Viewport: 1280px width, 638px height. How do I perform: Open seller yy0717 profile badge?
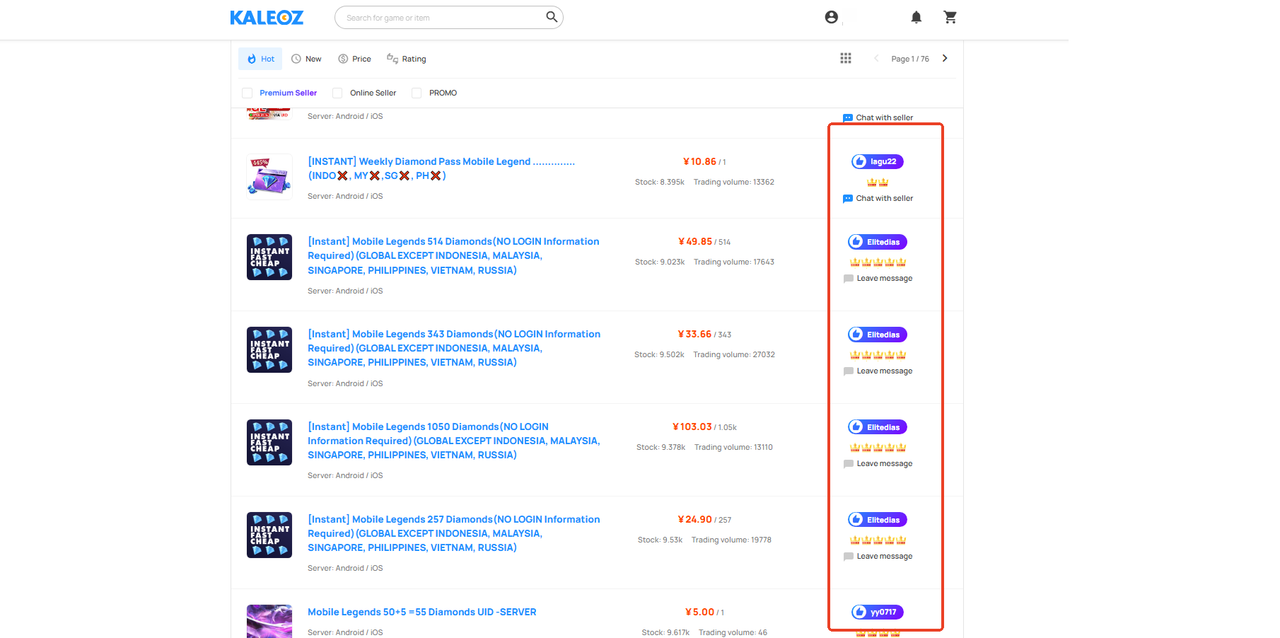(x=877, y=612)
